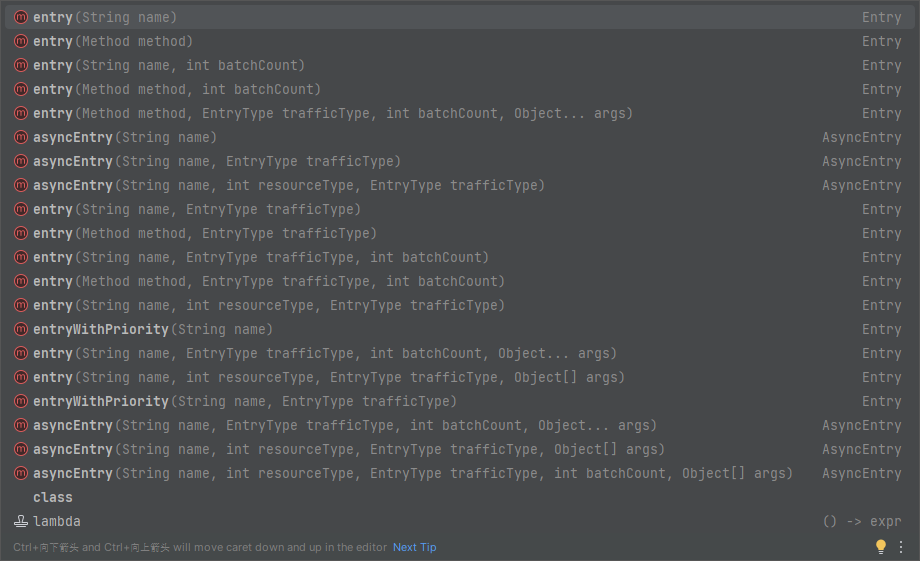920x561 pixels.
Task: Select entry(Method method, EntryType trafficType, int batchCount)
Action: [460, 281]
